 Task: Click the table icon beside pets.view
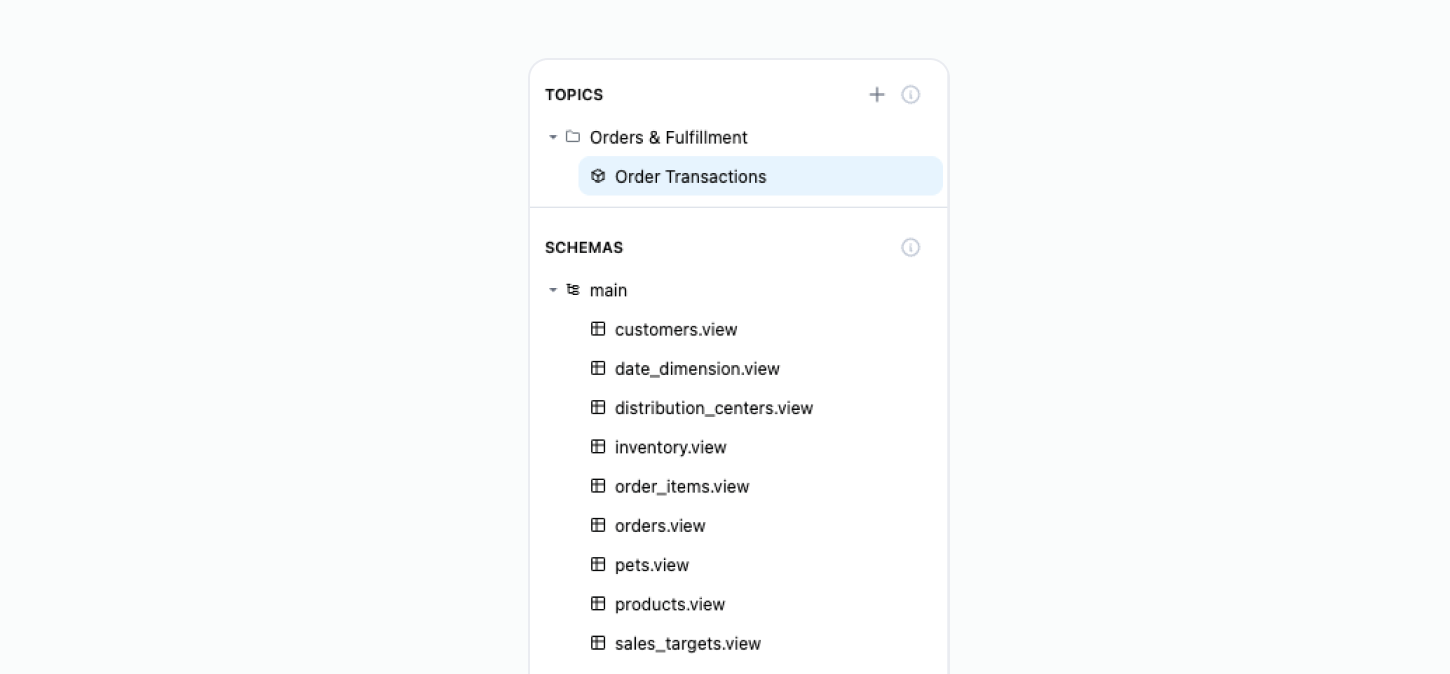pos(598,564)
